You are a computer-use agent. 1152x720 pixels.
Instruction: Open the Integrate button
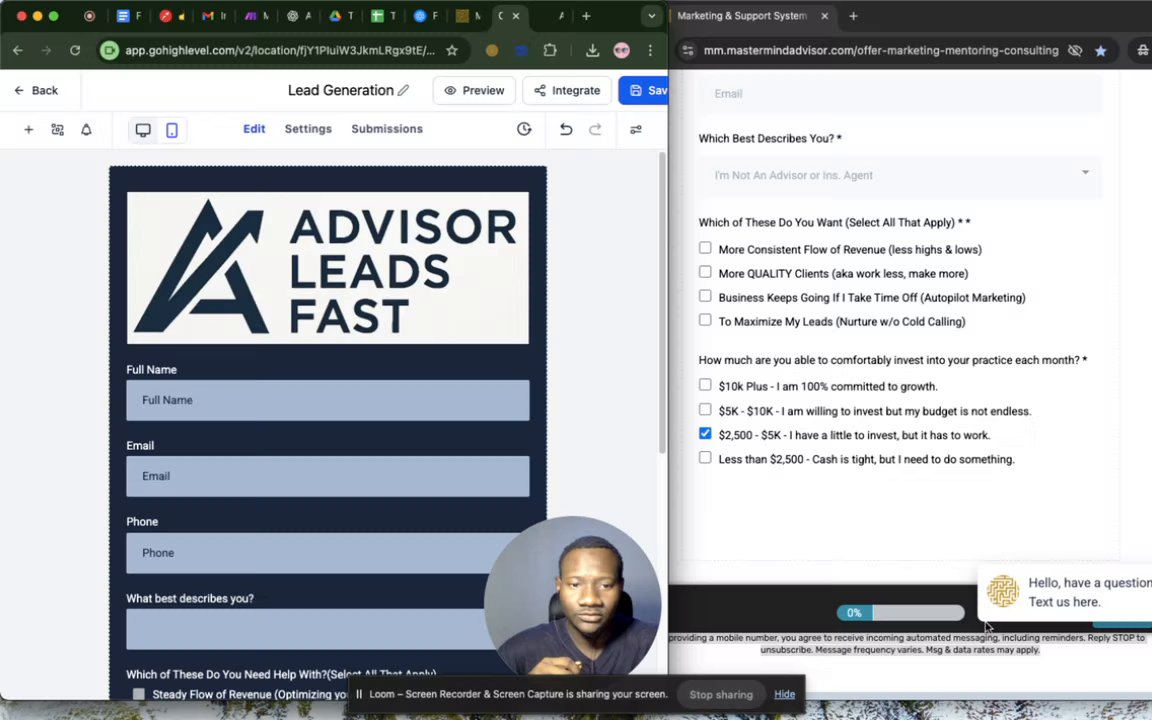click(567, 90)
